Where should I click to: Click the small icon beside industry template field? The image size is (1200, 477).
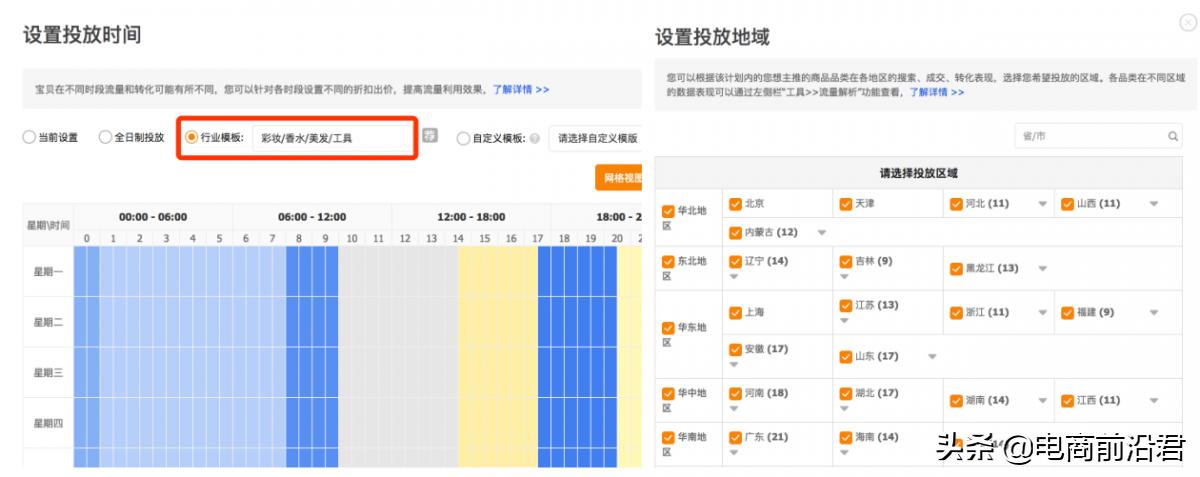pyautogui.click(x=430, y=136)
